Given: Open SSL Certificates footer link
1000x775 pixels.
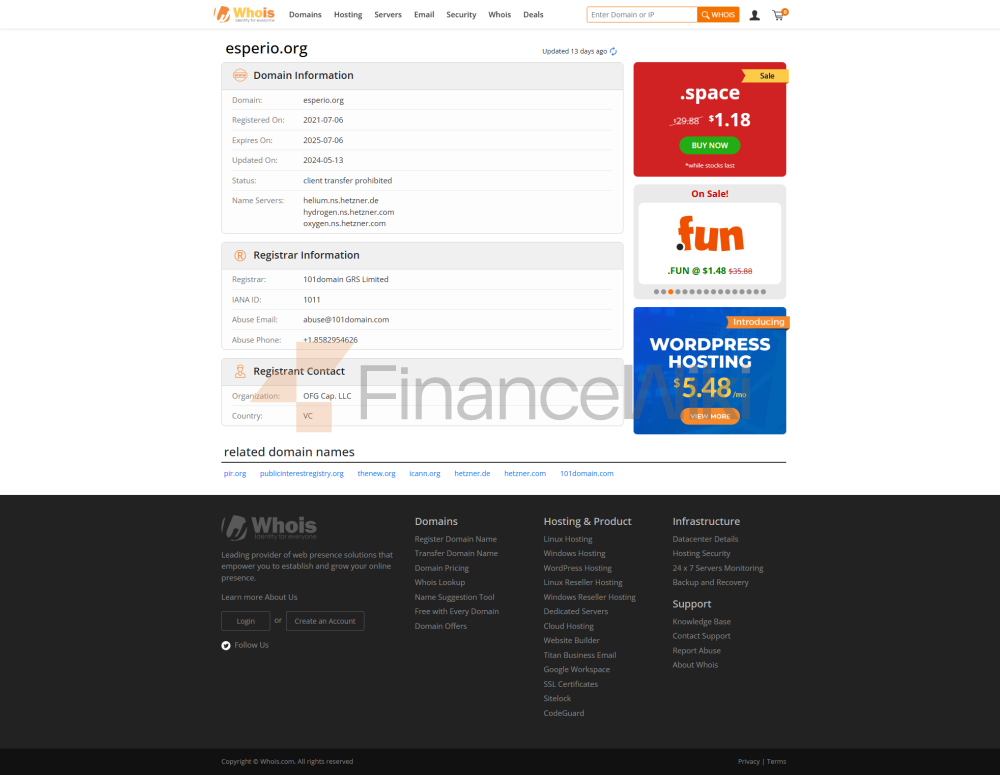Looking at the screenshot, I should click(570, 684).
